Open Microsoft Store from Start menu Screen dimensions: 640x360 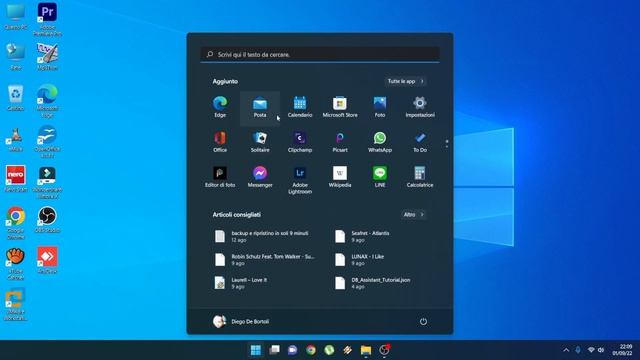coord(340,107)
